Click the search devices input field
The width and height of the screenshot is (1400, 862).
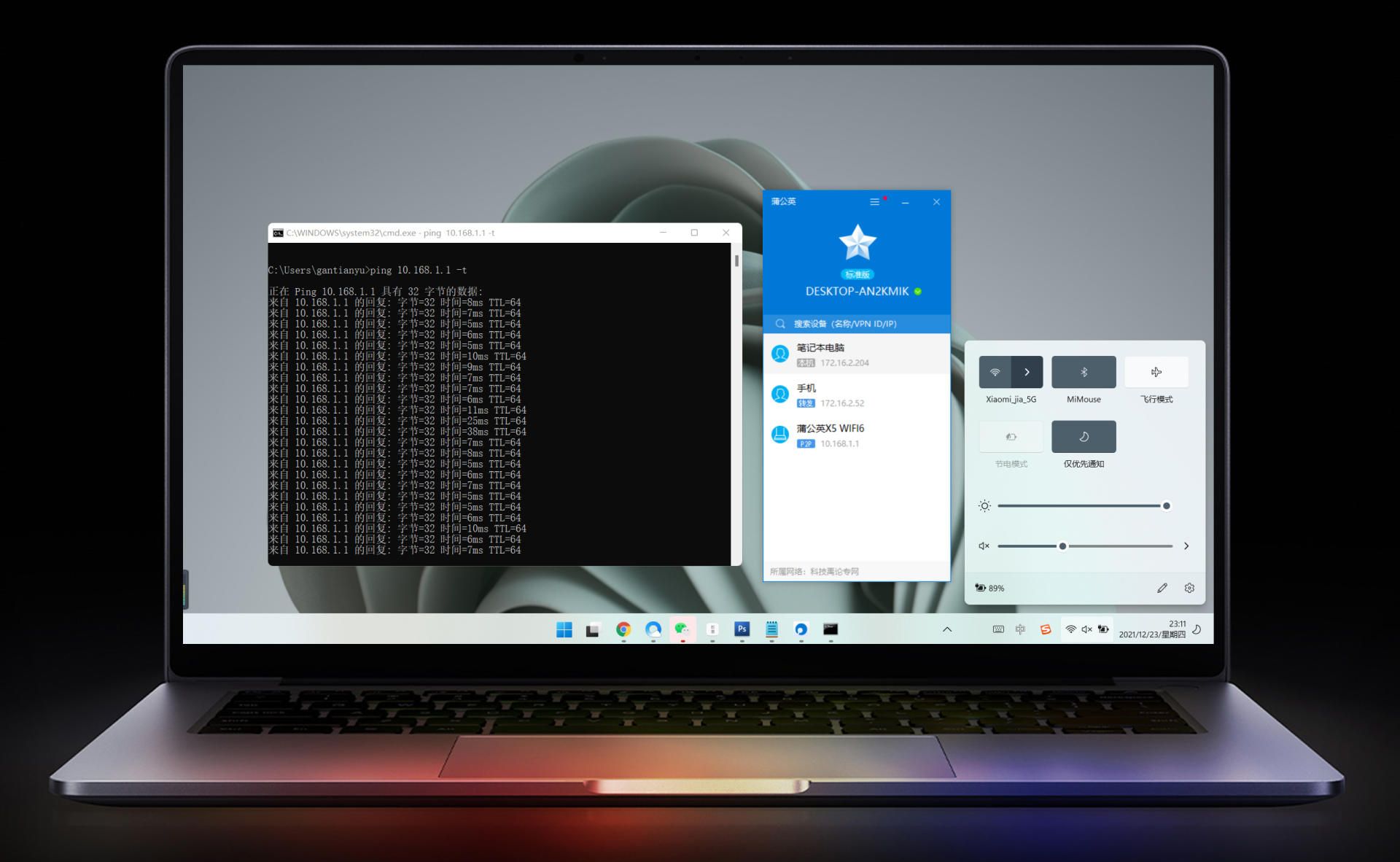[857, 324]
